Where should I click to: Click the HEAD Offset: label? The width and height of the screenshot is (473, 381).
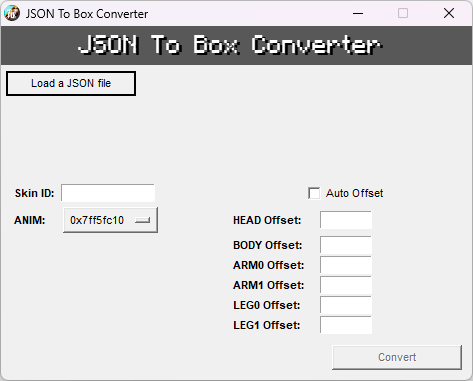267,220
